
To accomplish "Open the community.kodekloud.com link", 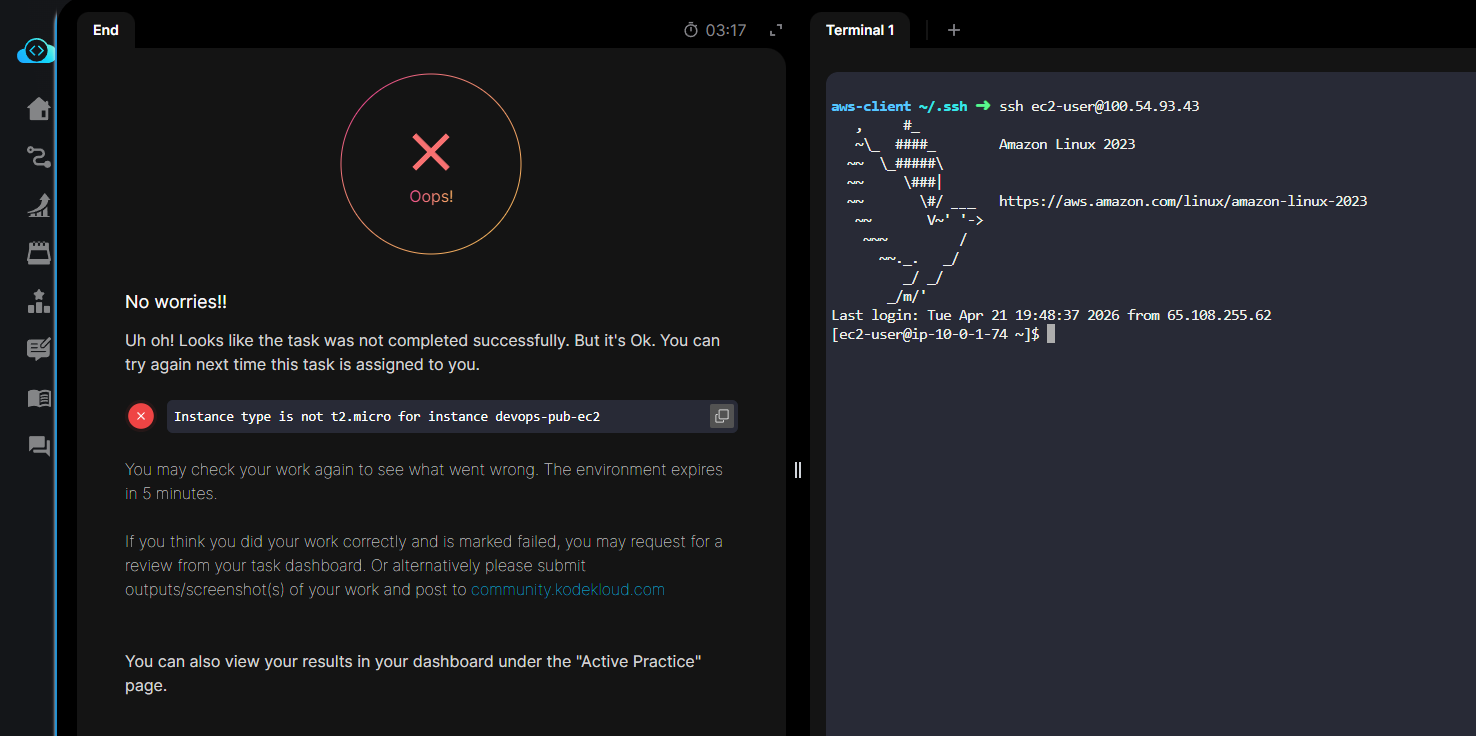I will (x=567, y=589).
